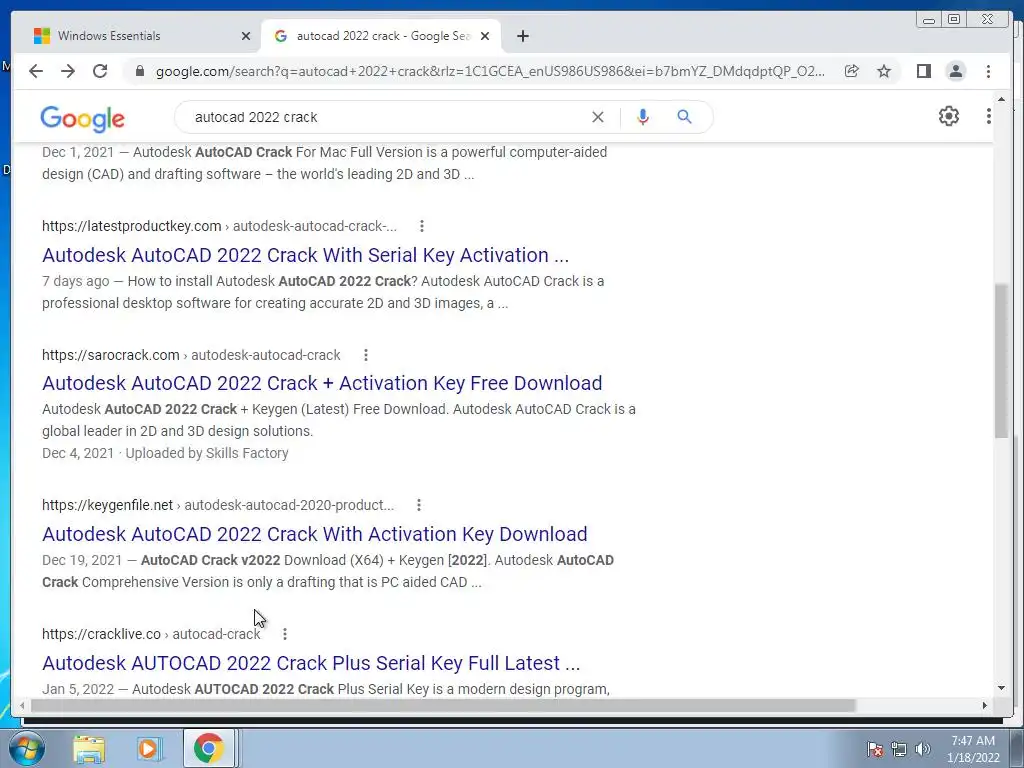Viewport: 1024px width, 768px height.
Task: Go to Google home via the logo
Action: [82, 118]
